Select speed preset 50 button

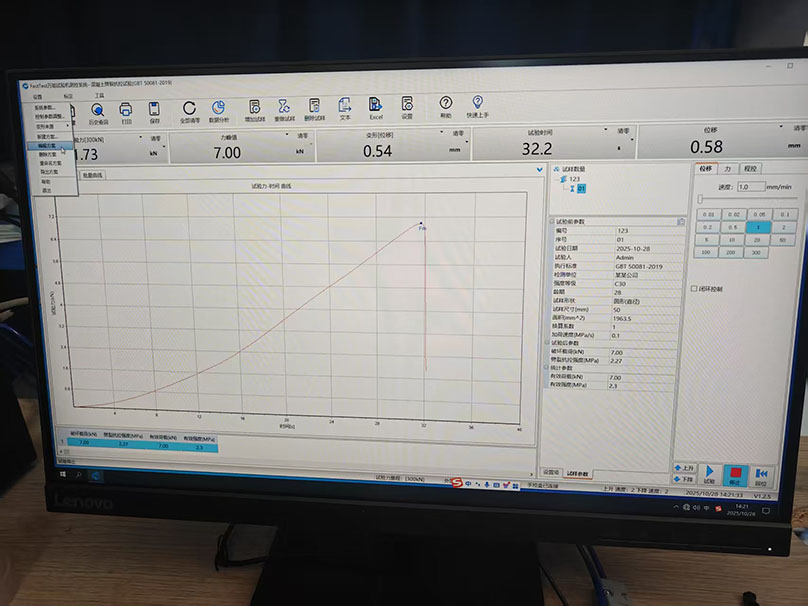(783, 240)
